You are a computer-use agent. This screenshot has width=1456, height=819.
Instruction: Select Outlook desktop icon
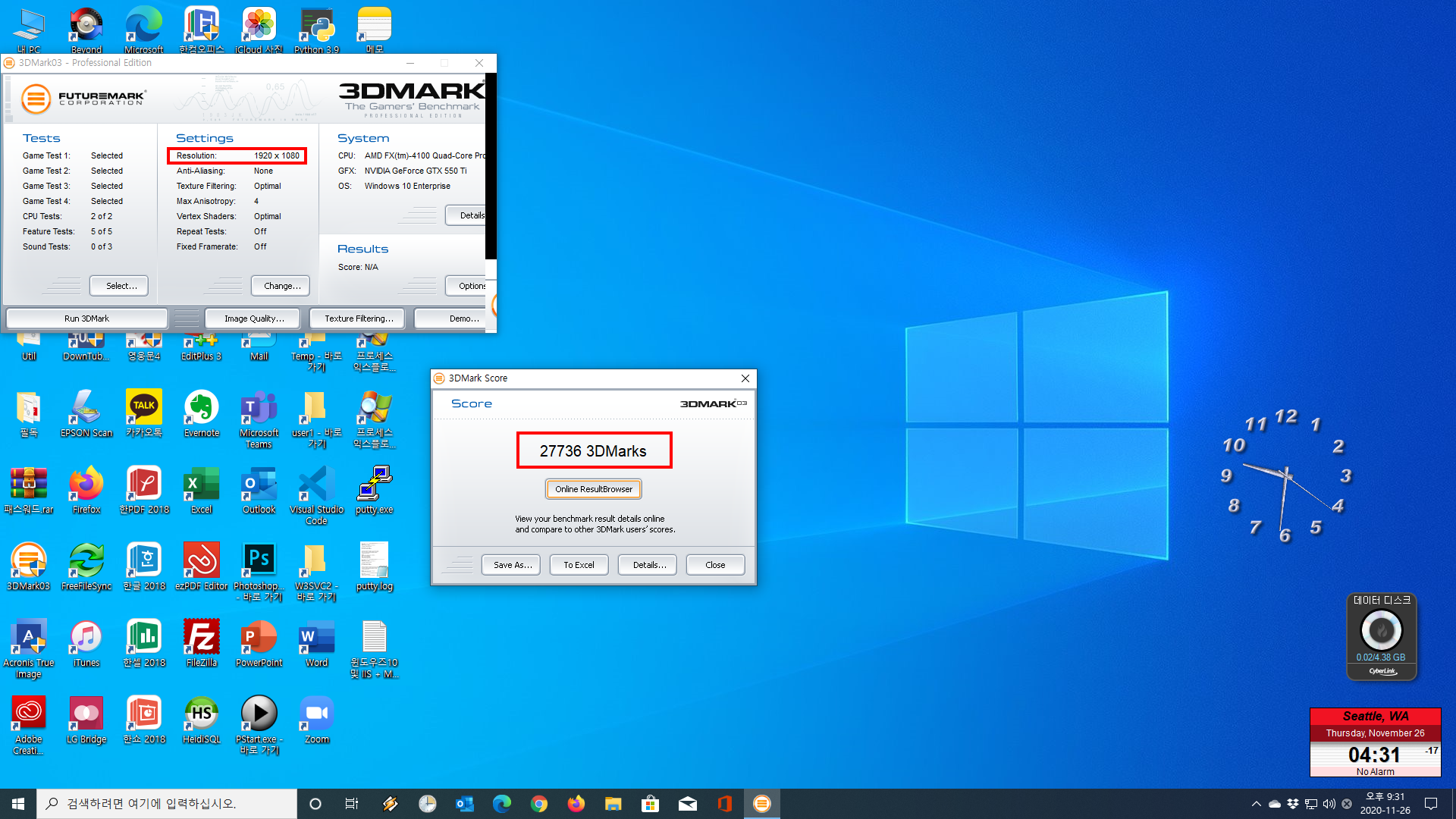coord(259,491)
